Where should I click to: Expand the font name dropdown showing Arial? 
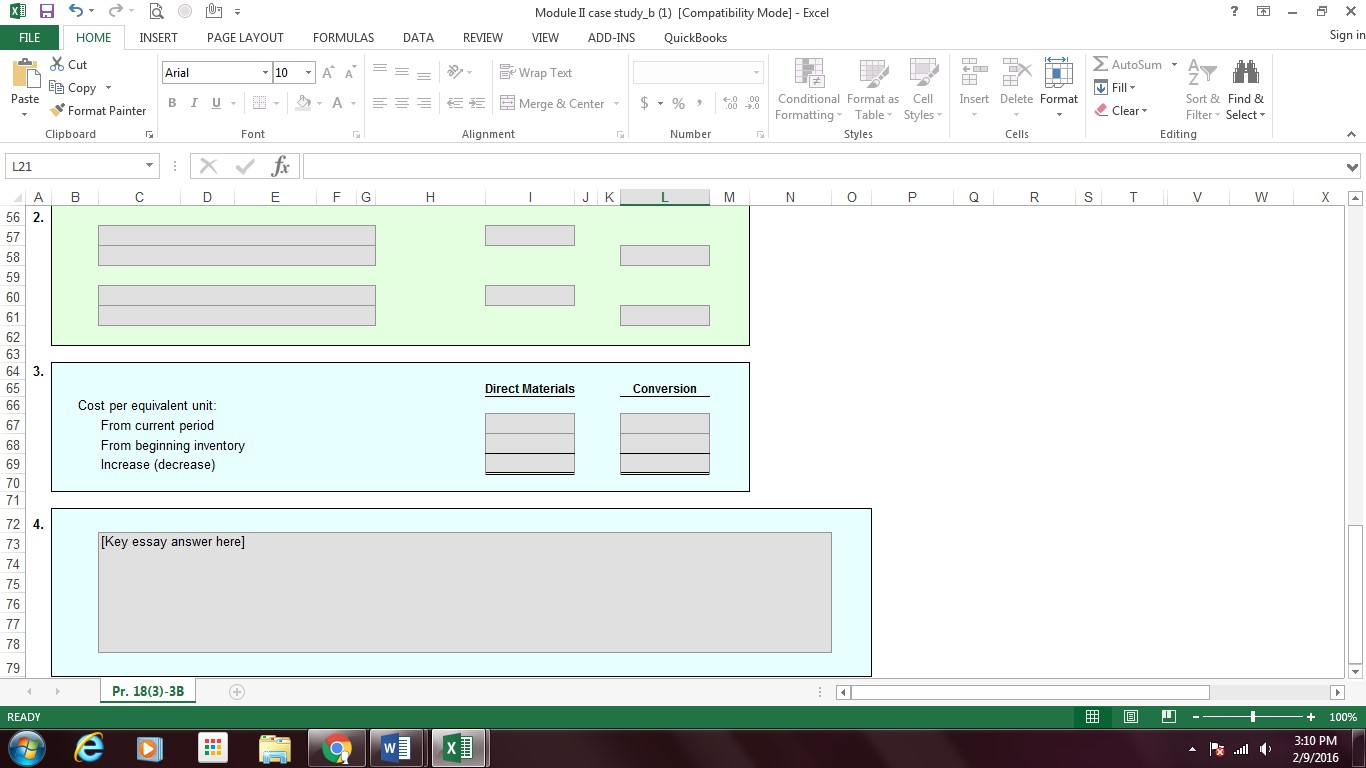coord(265,73)
